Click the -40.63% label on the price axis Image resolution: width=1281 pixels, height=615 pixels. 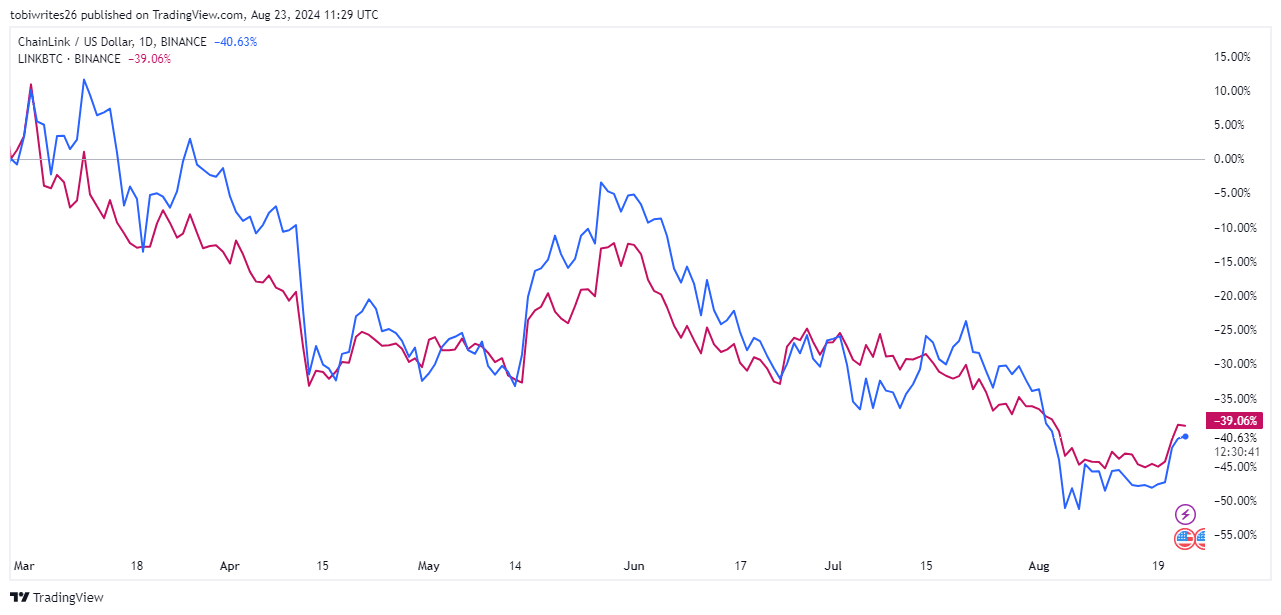click(x=1235, y=437)
